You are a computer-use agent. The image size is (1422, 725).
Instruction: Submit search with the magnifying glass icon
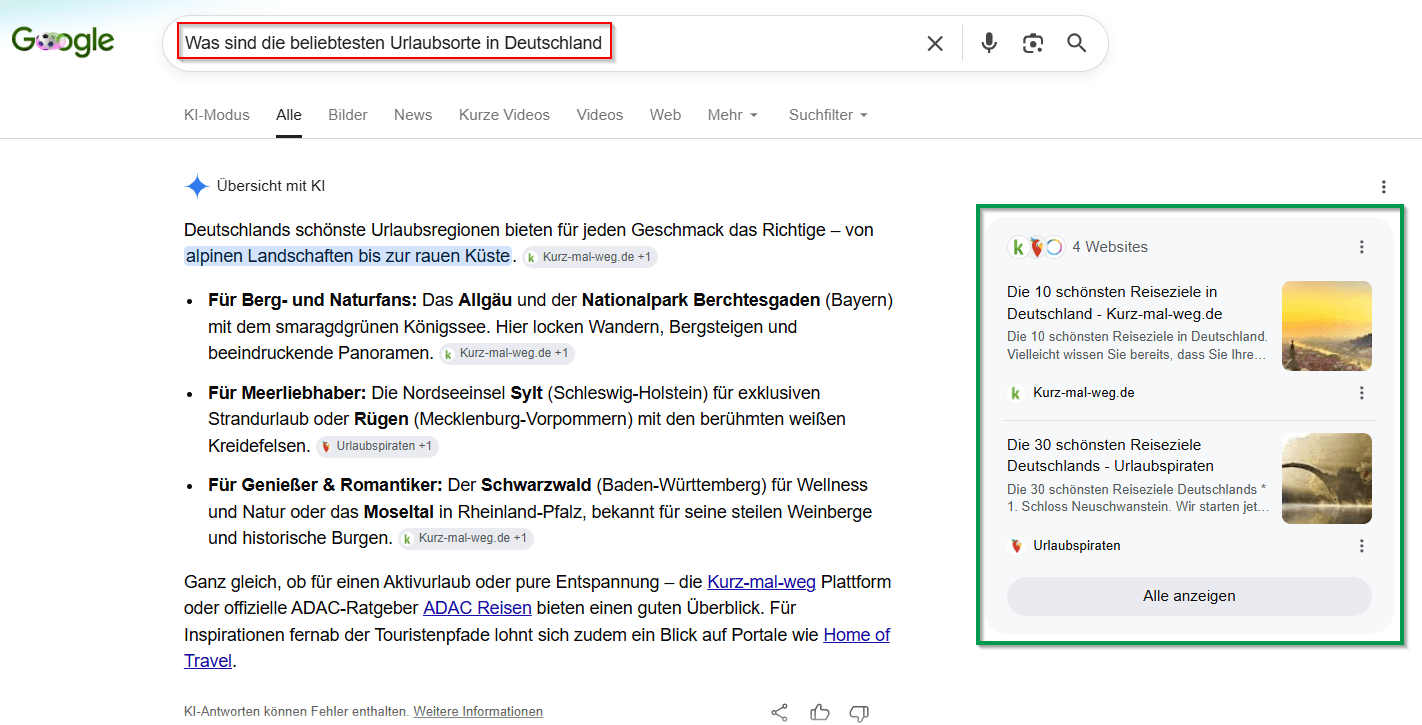click(1076, 43)
